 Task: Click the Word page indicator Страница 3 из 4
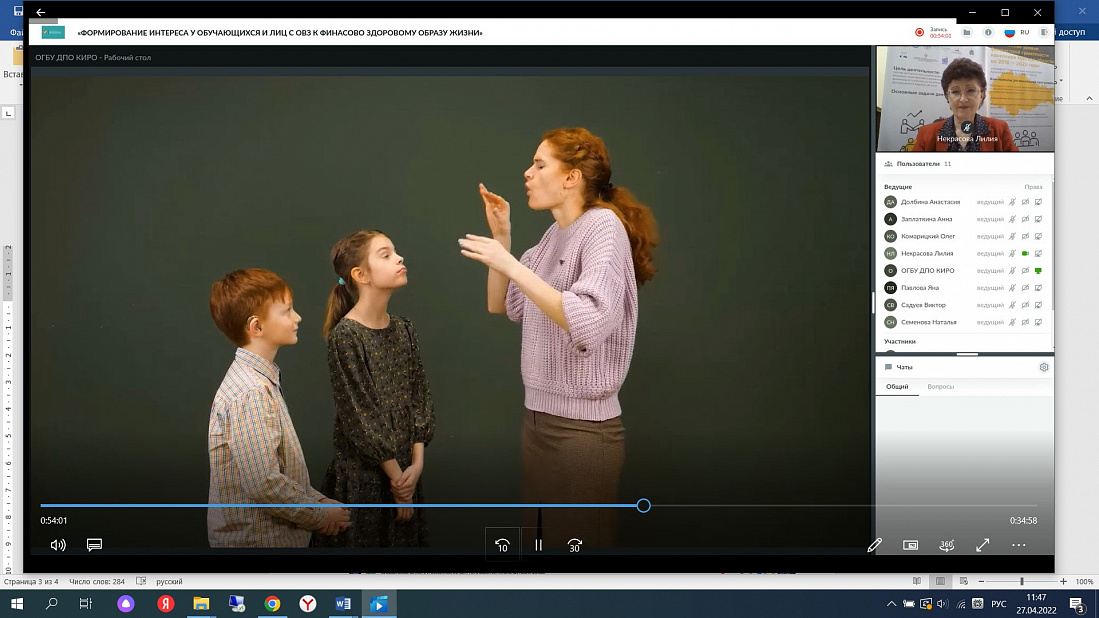(32, 582)
